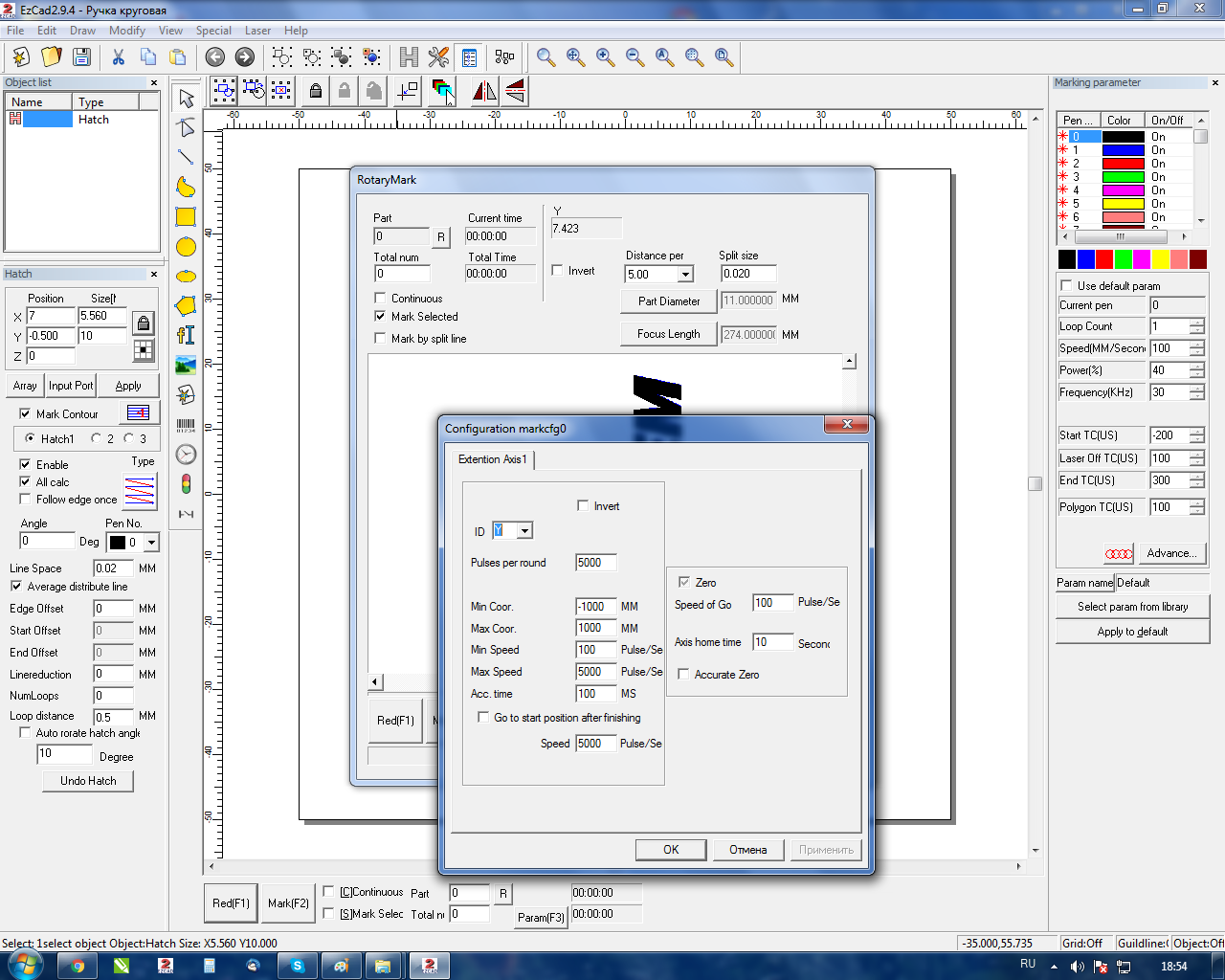Adjust Frequency(KHz) stepper arrows
1225x980 pixels.
pyautogui.click(x=1197, y=392)
